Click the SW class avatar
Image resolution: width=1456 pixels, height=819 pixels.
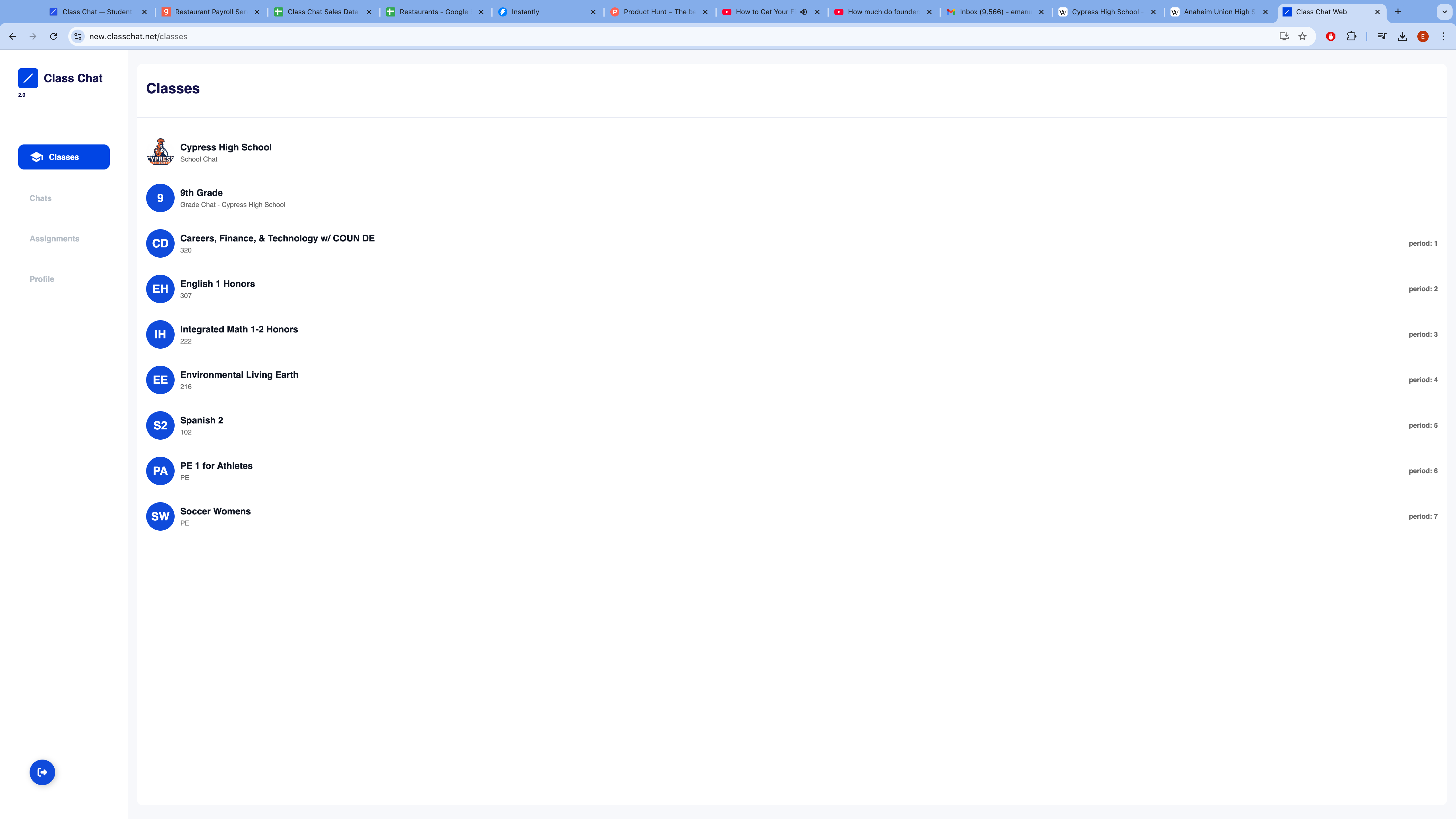[160, 516]
